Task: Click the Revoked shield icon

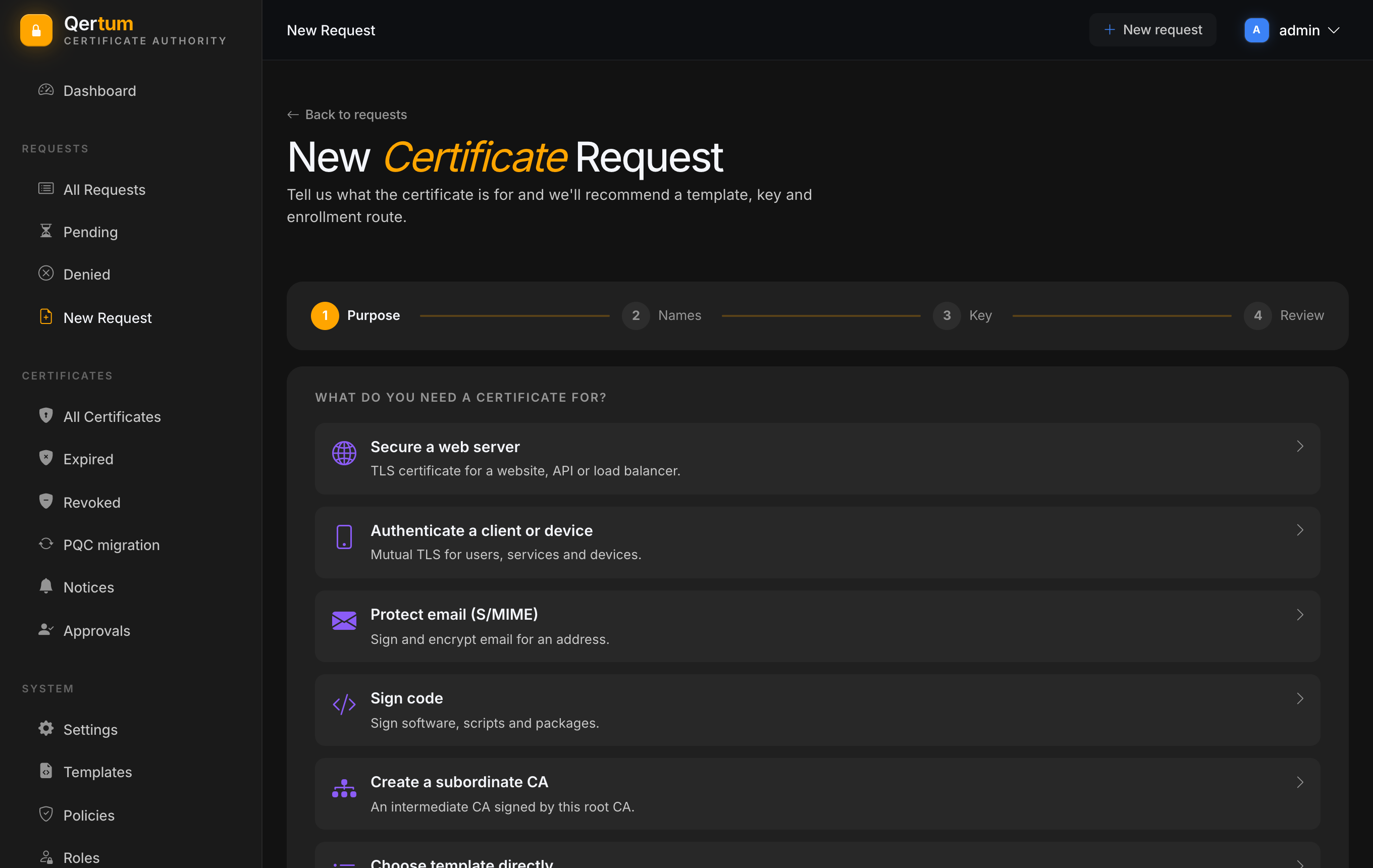Action: tap(46, 502)
